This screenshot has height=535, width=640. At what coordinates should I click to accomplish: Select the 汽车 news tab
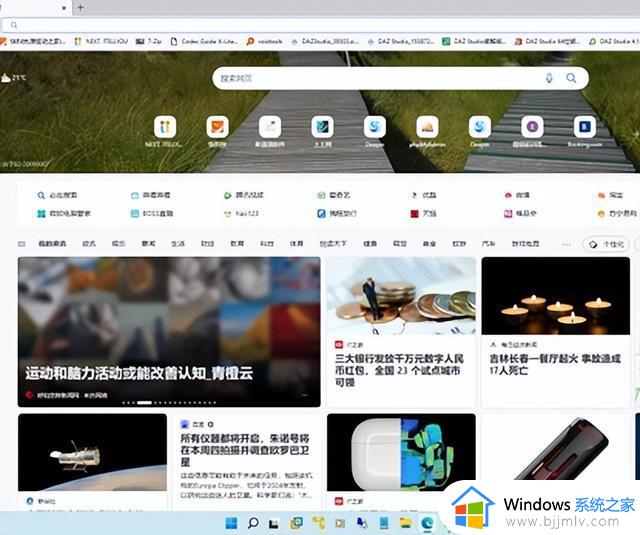[x=488, y=244]
